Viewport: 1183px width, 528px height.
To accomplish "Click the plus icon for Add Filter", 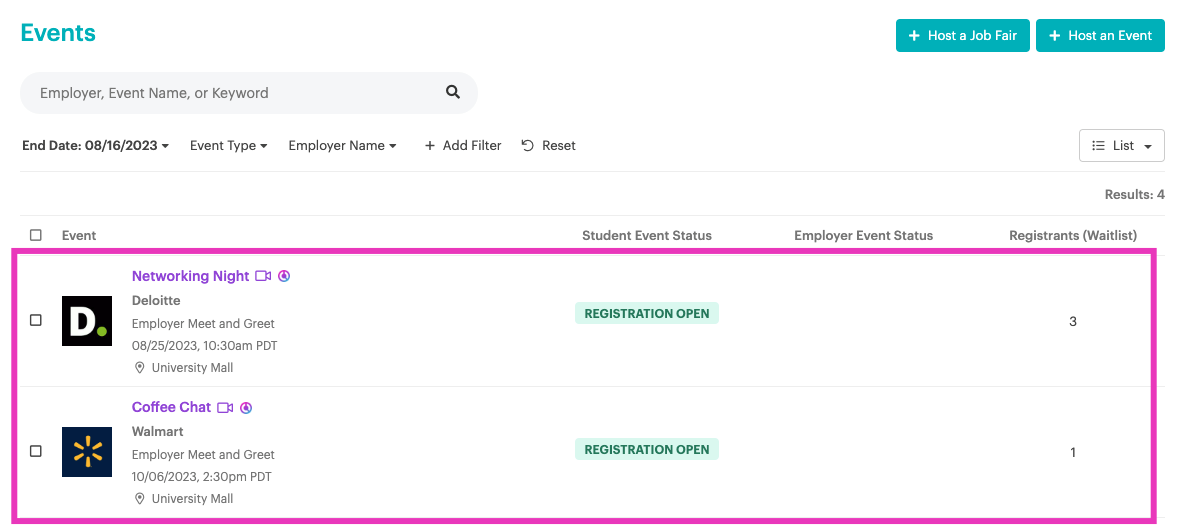I will click(430, 146).
